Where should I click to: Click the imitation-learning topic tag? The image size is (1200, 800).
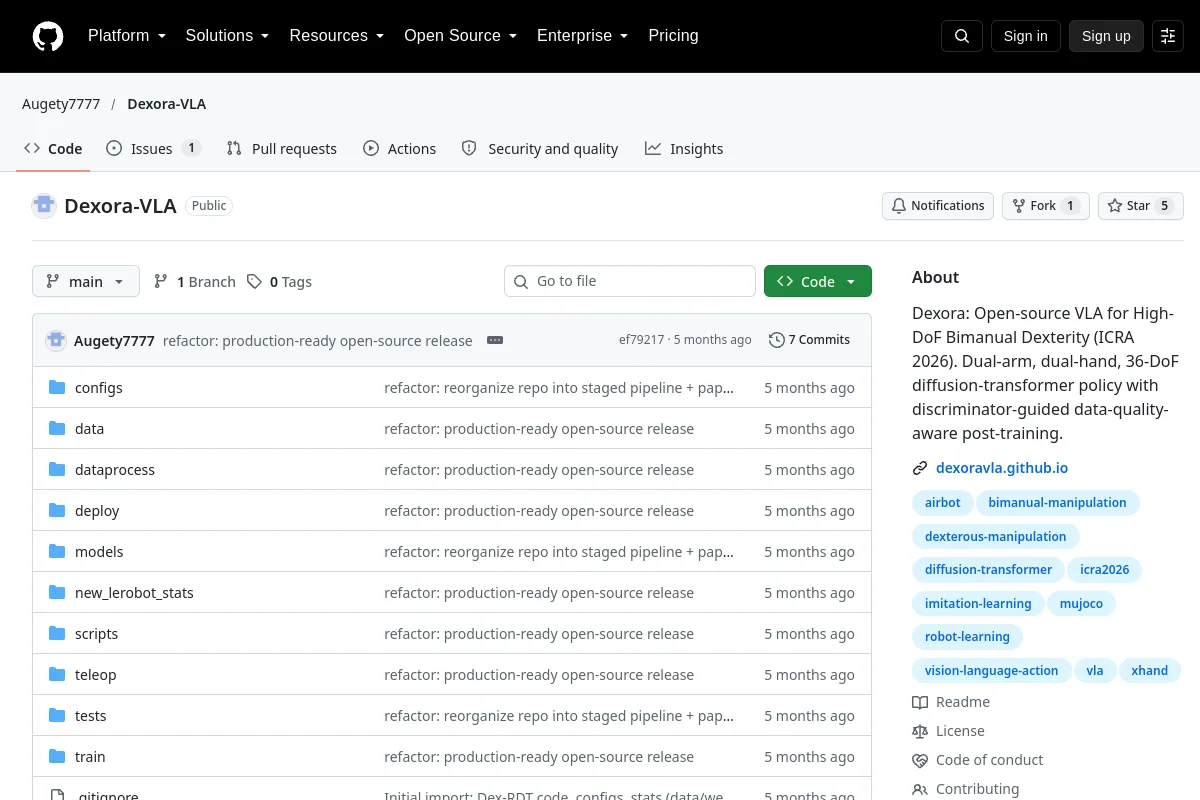pos(978,604)
